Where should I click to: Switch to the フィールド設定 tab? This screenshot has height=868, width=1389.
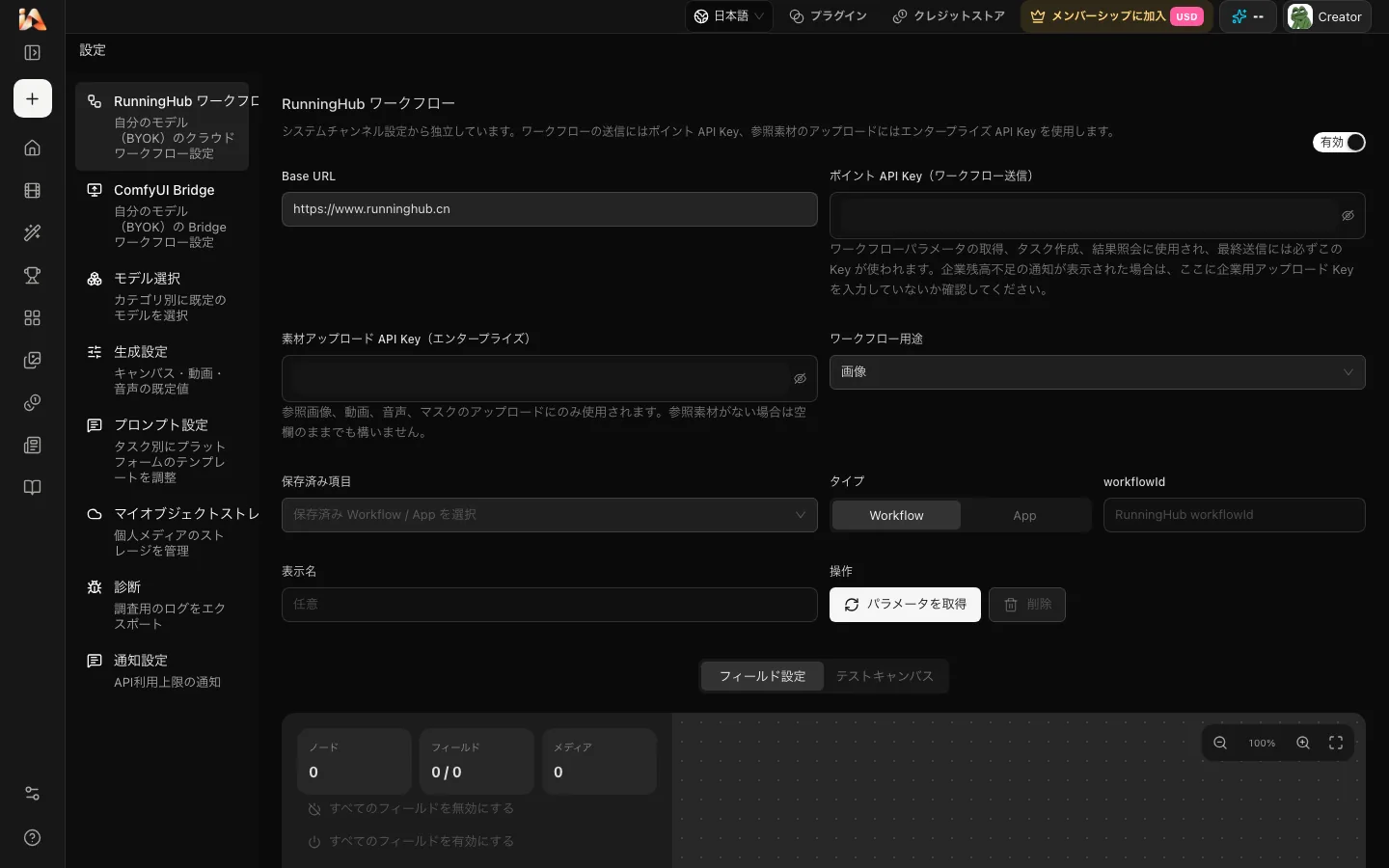click(x=762, y=676)
